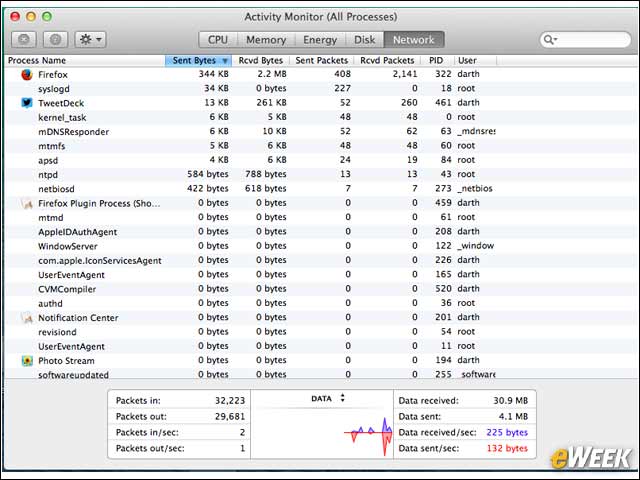The image size is (640, 480).
Task: Click the TweetDeck app icon
Action: coord(27,102)
